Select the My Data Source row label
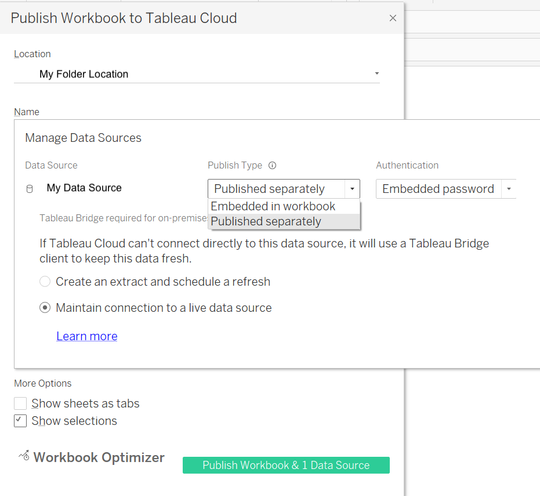 point(84,188)
